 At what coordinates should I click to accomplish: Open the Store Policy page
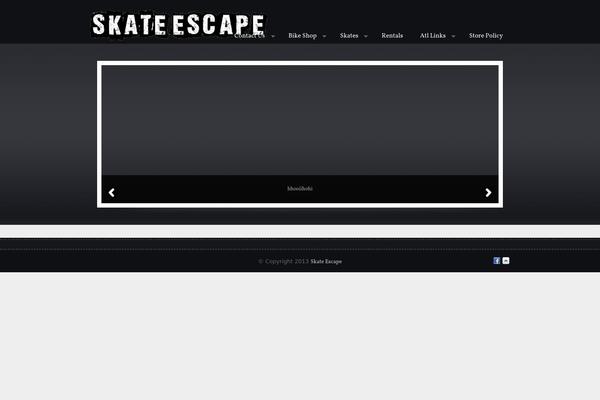[x=486, y=36]
